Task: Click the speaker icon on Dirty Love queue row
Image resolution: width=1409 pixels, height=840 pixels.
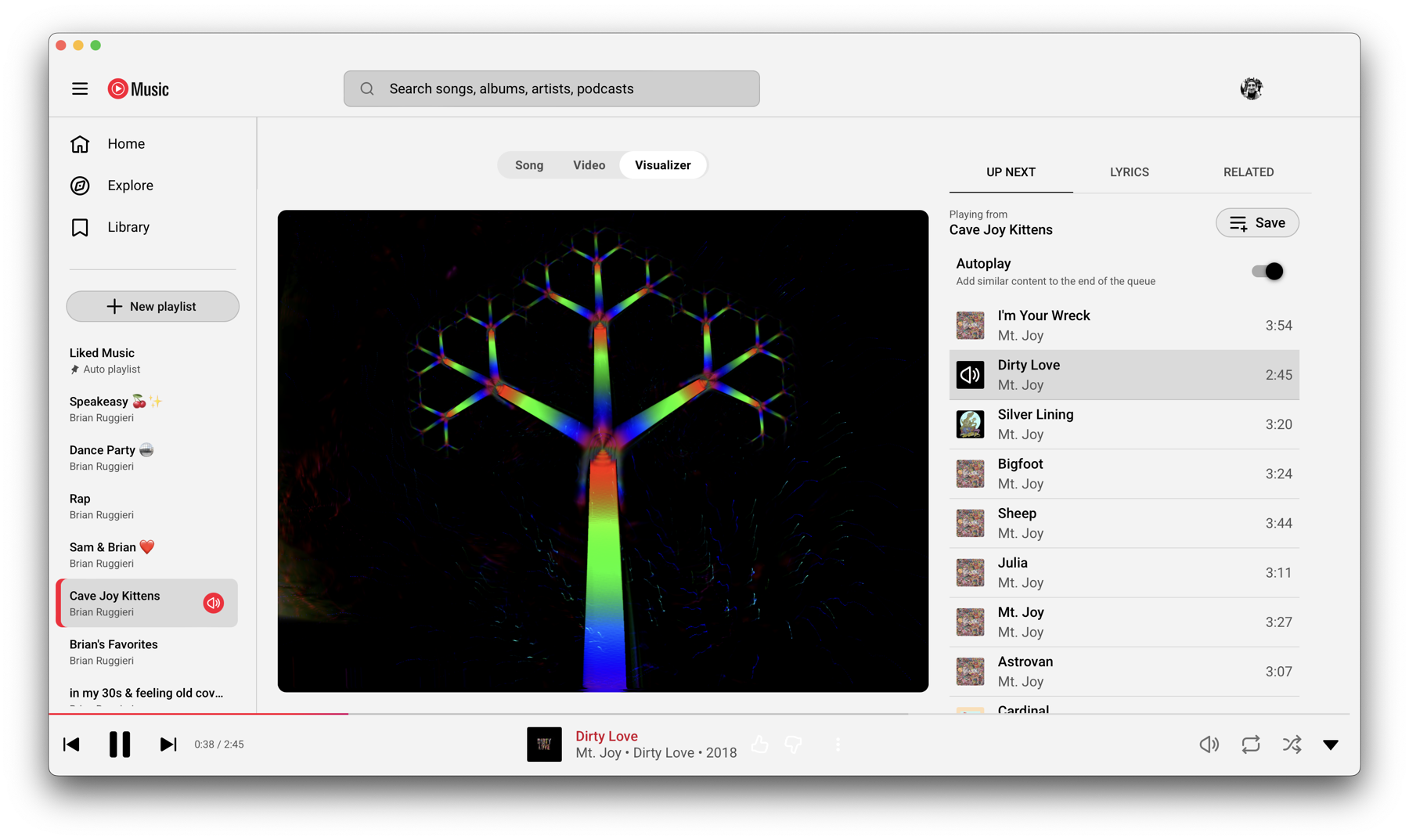Action: coord(970,375)
